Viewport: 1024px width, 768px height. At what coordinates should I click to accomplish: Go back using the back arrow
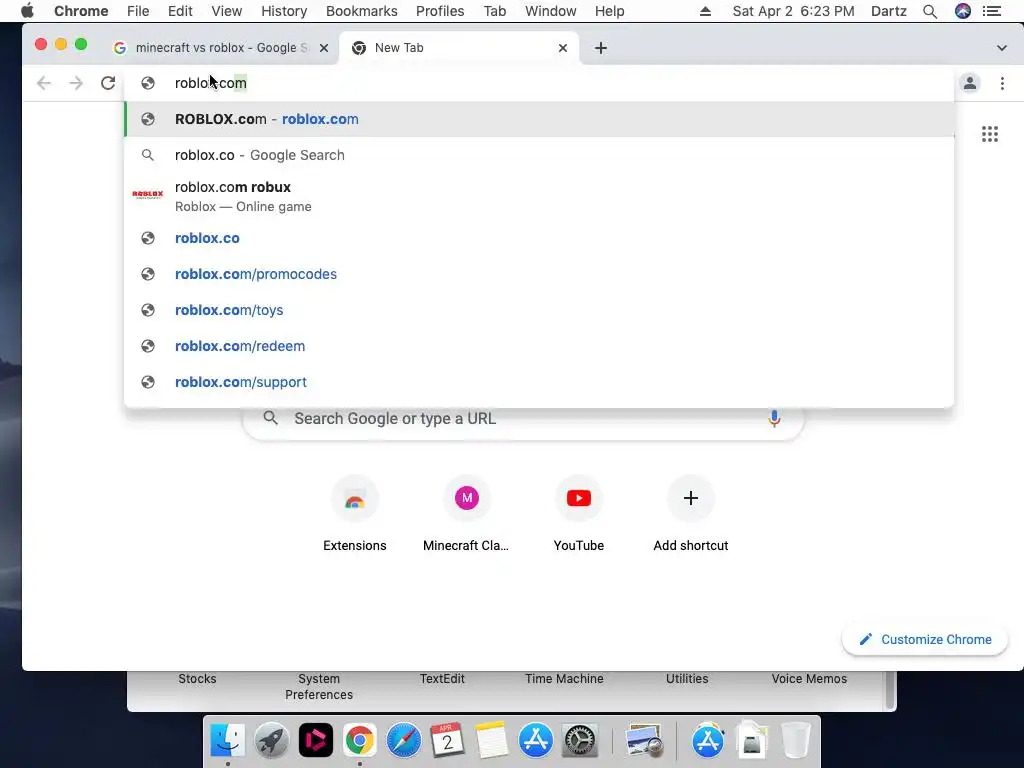44,83
